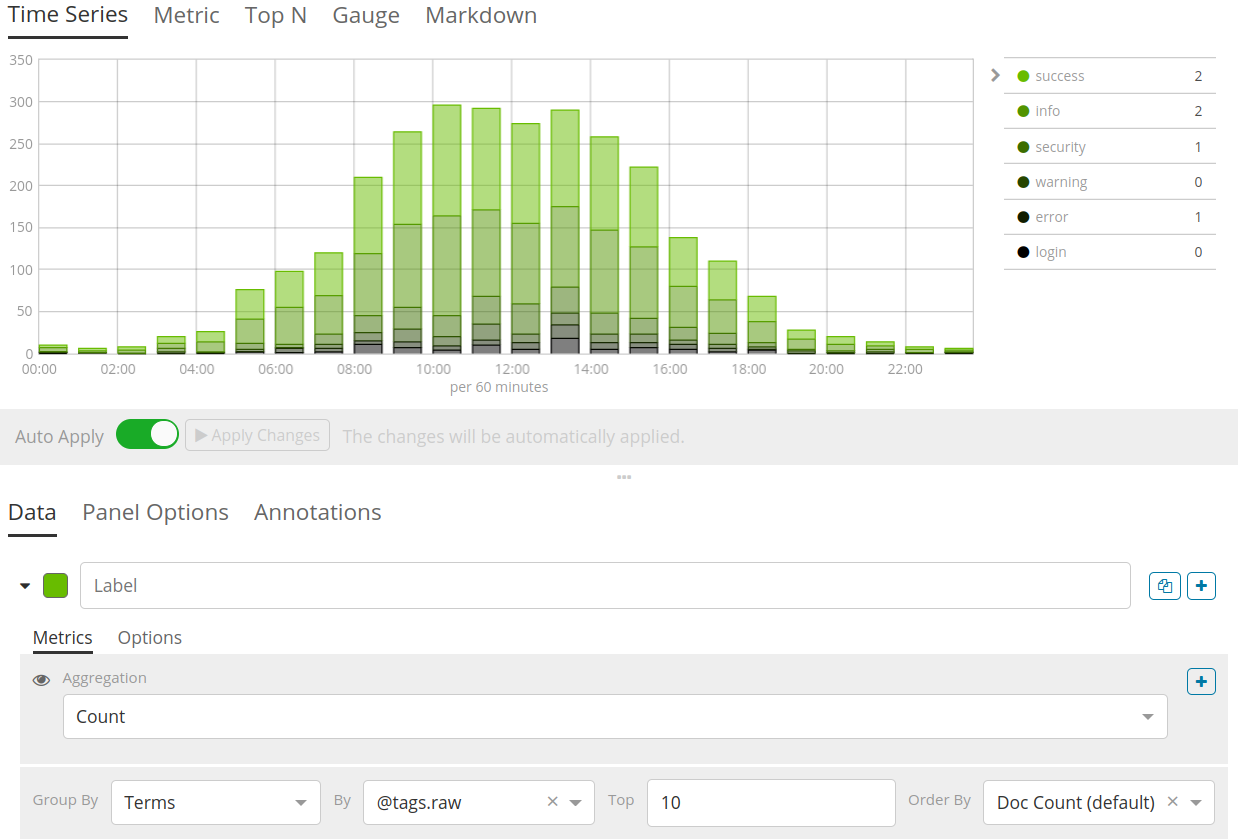Open the Group By Terms dropdown
Screen dimensions: 1238x839
(215, 801)
